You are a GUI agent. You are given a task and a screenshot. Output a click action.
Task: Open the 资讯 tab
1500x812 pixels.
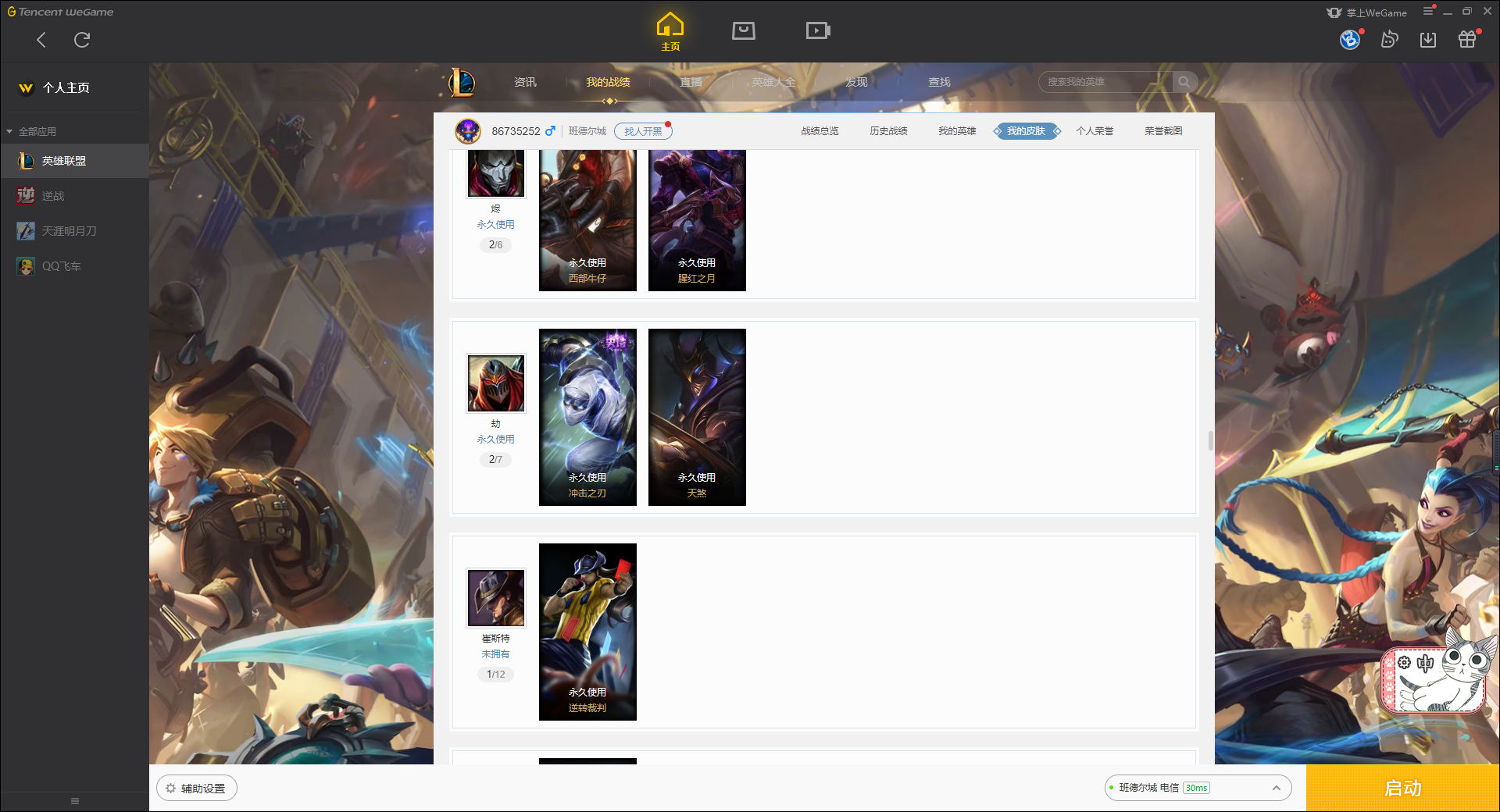point(525,82)
